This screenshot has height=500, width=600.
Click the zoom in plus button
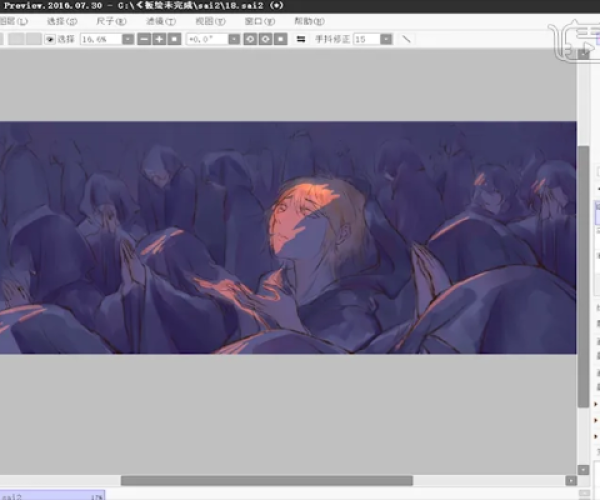click(159, 39)
